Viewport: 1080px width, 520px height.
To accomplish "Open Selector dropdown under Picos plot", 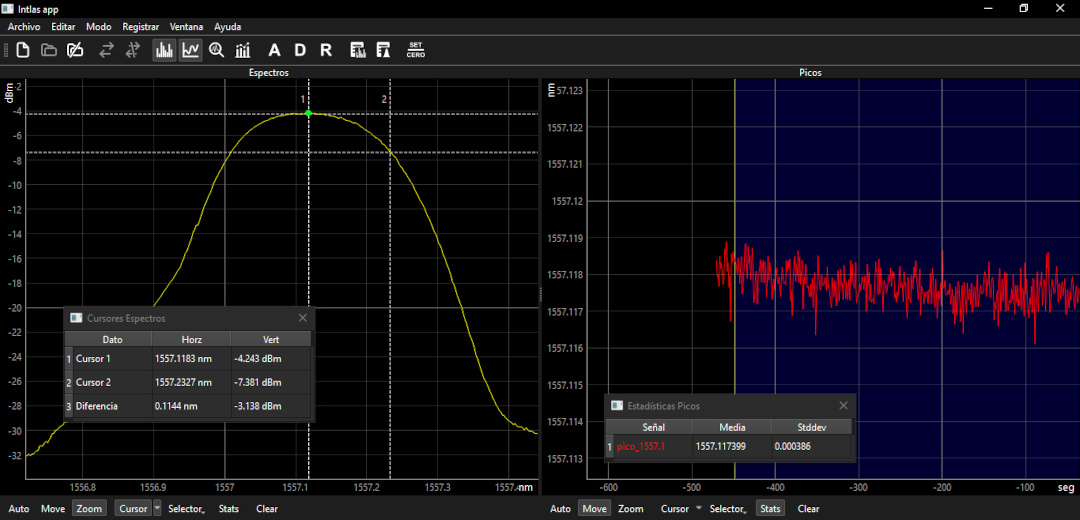I will pyautogui.click(x=728, y=509).
